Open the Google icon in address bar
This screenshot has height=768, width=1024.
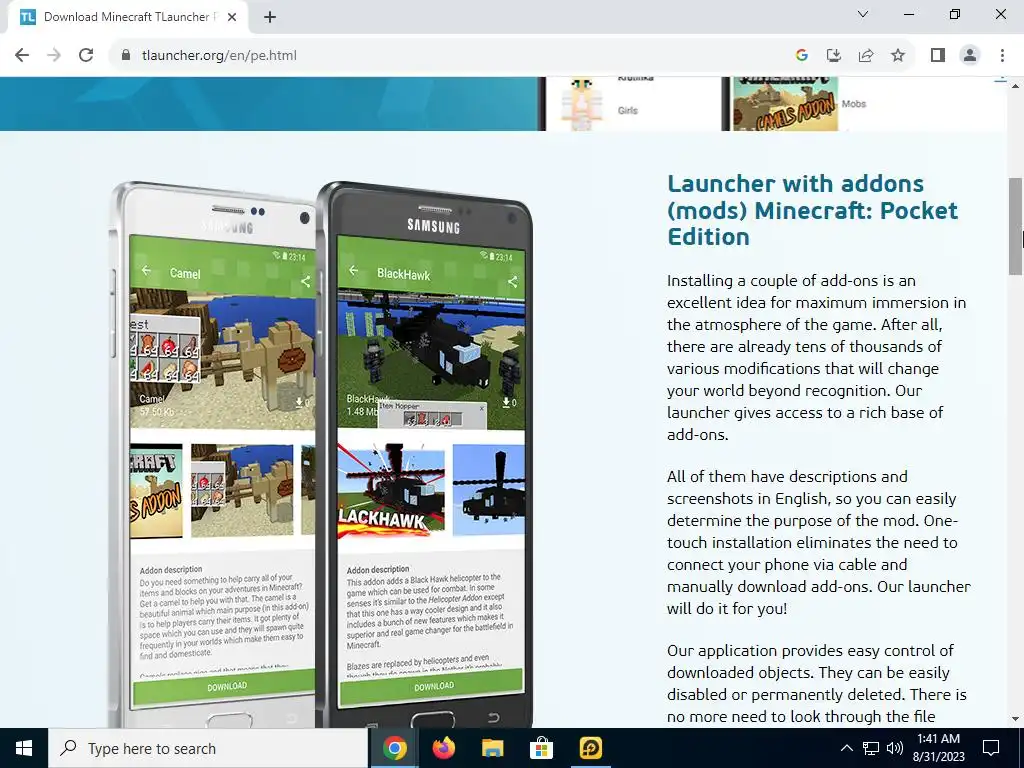(802, 56)
